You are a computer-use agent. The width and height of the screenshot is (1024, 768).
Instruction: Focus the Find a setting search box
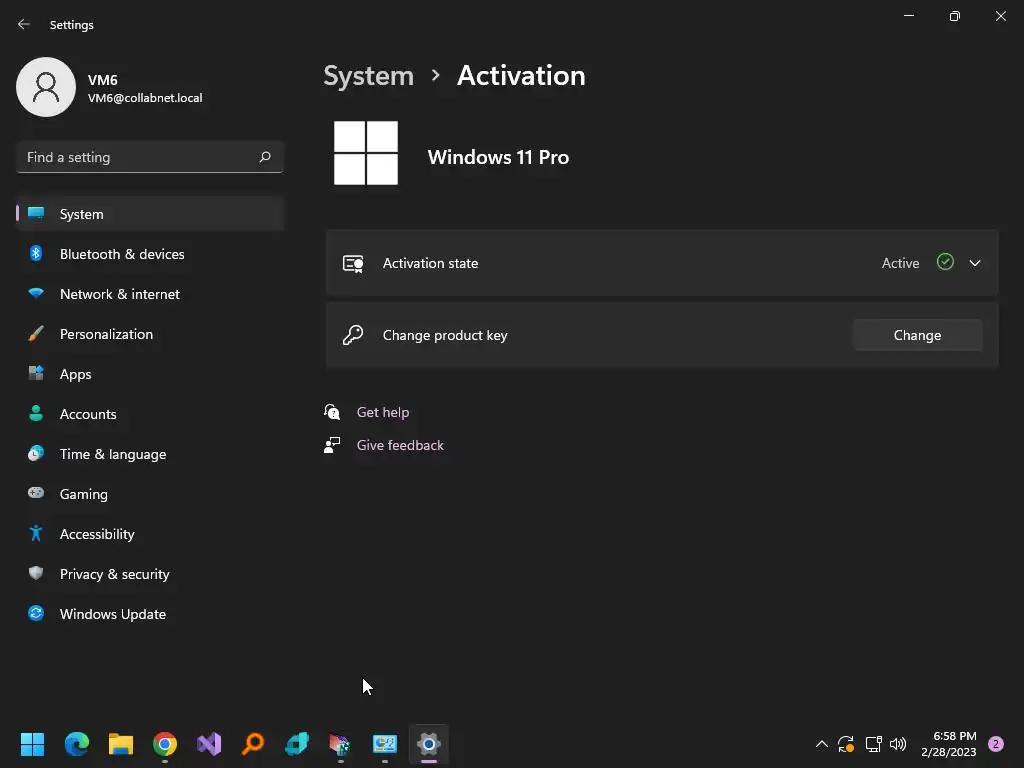(x=150, y=157)
